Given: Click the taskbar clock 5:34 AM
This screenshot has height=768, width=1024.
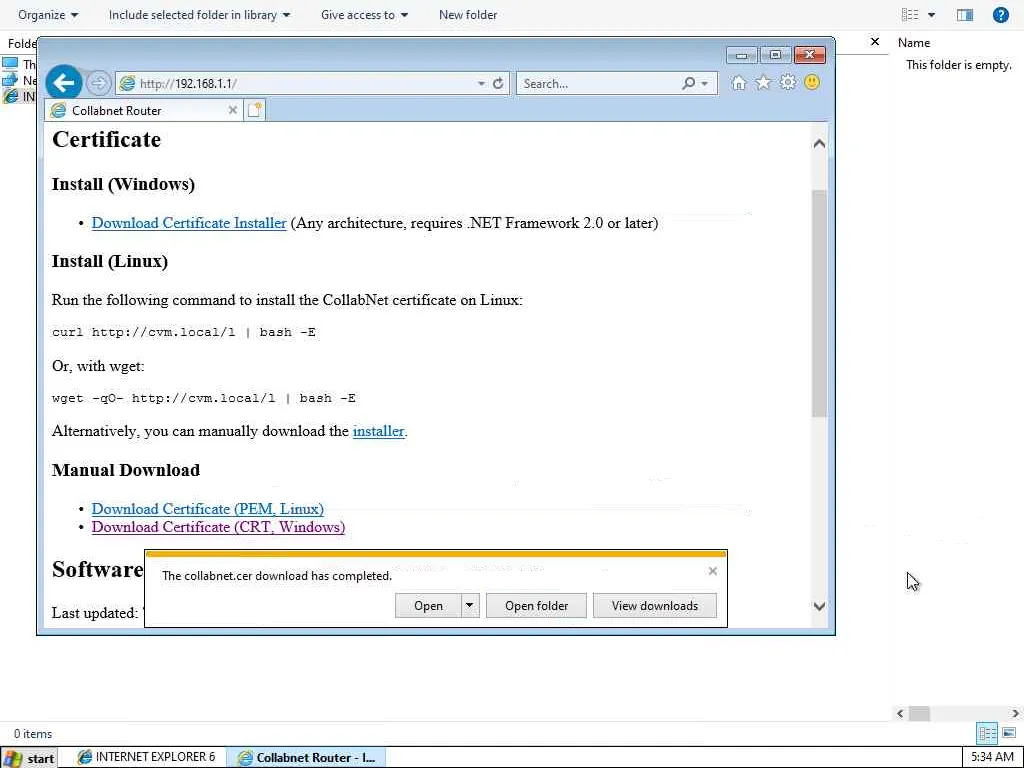Looking at the screenshot, I should pos(992,758).
